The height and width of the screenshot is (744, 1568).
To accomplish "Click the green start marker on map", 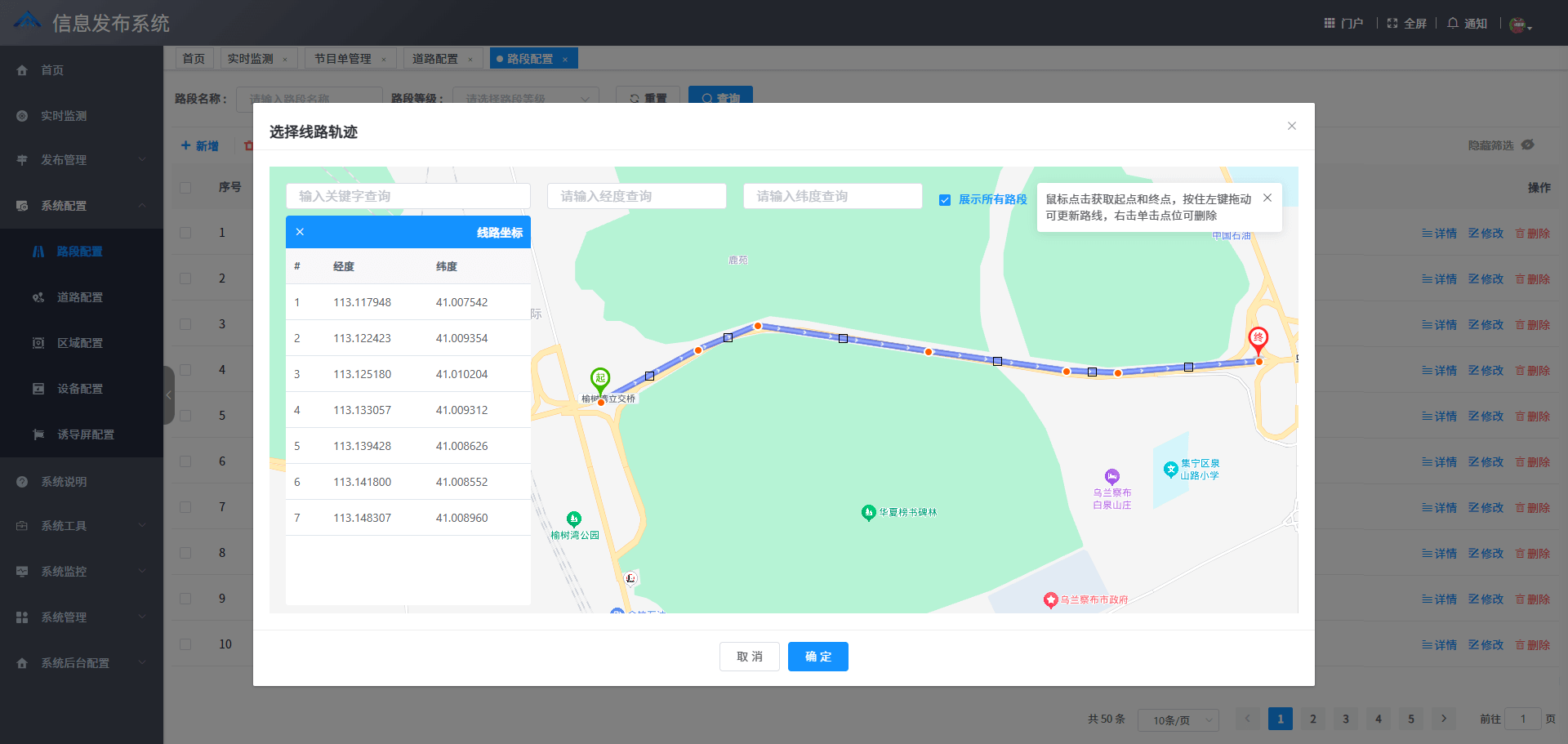I will 600,379.
